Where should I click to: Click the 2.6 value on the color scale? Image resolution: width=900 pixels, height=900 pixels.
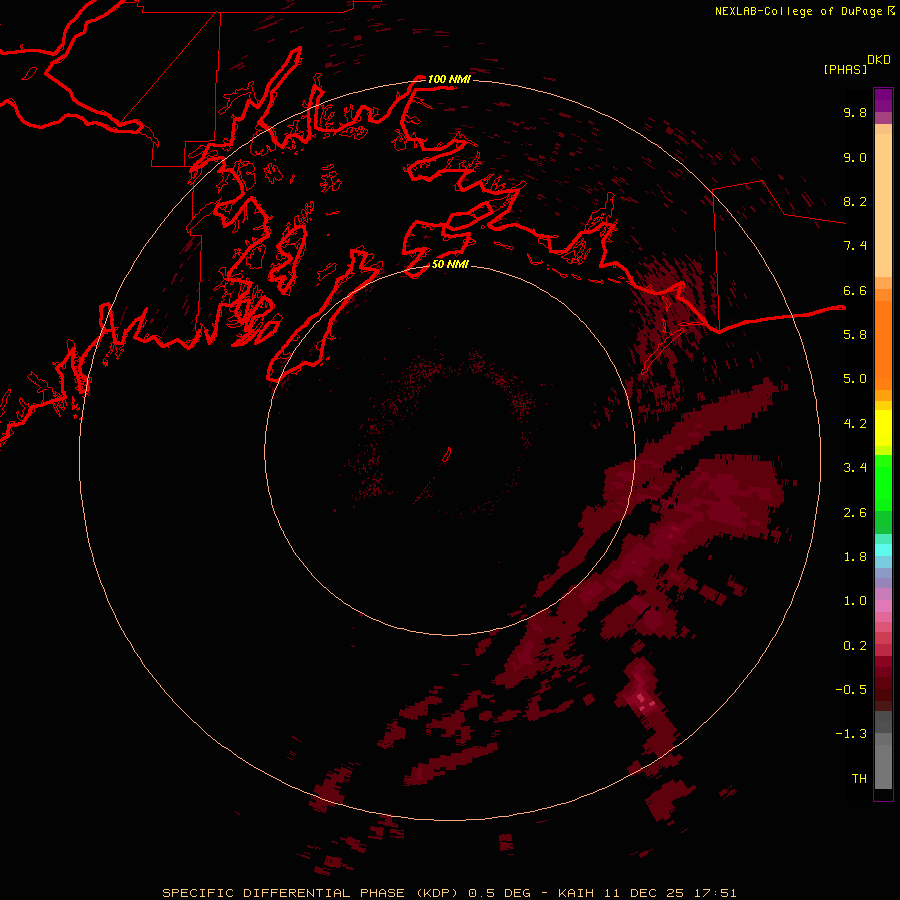[x=855, y=513]
